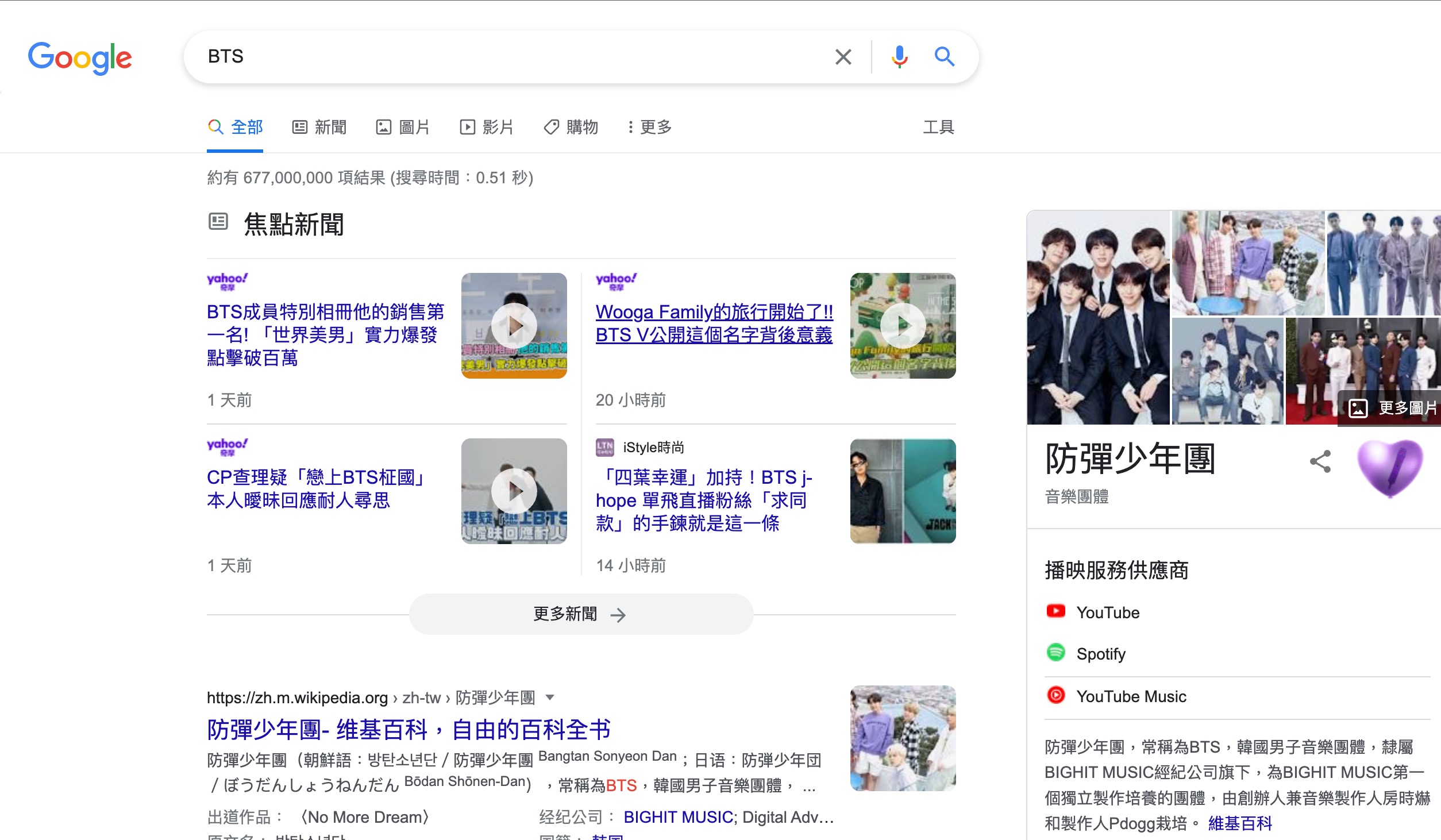
Task: Switch to the 圖片 tab
Action: coord(403,127)
